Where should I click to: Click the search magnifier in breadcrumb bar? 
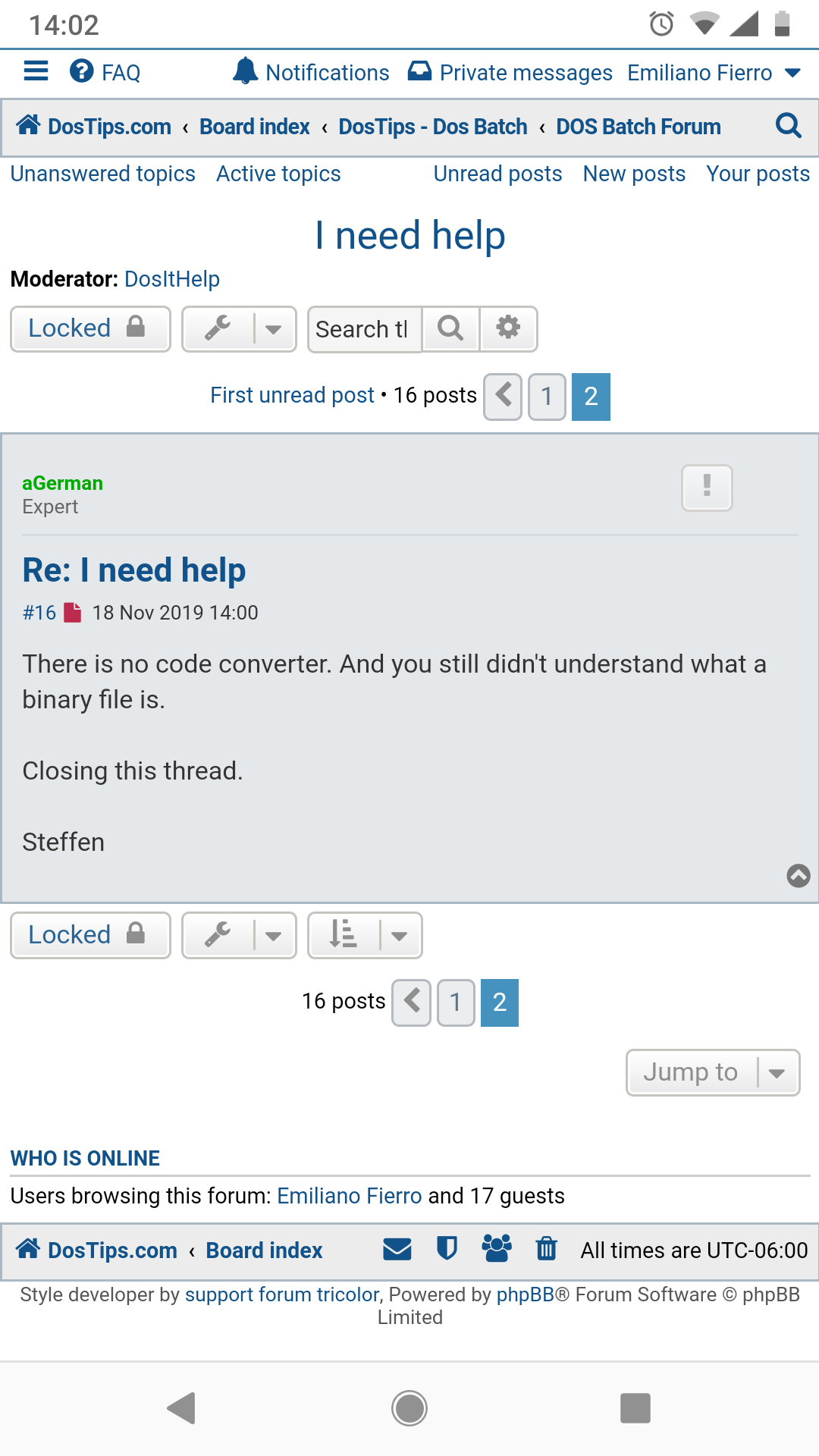(789, 126)
